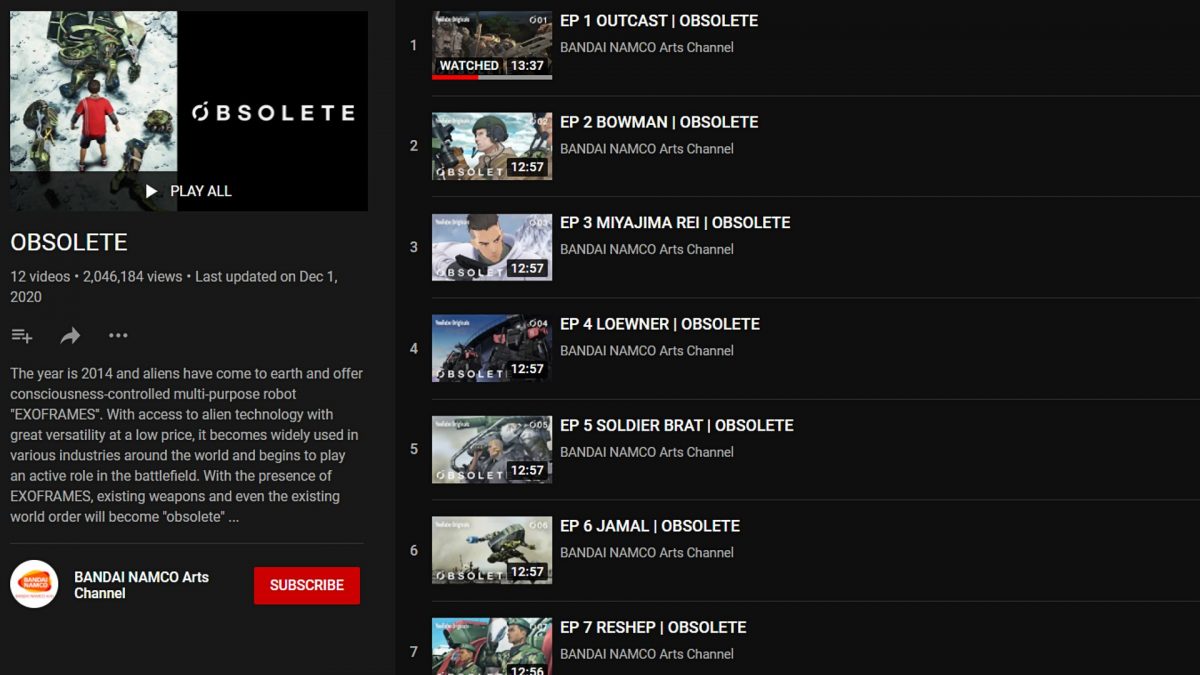
Task: Open channel link under EP 2 BOWMAN
Action: (647, 149)
